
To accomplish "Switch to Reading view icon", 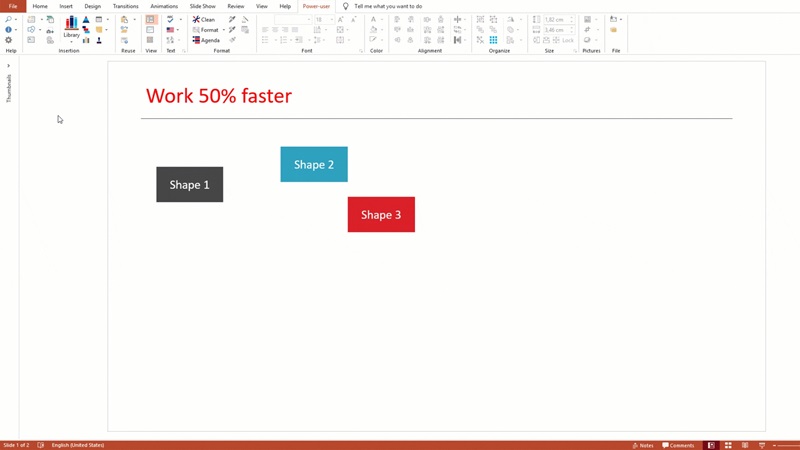I will click(745, 445).
